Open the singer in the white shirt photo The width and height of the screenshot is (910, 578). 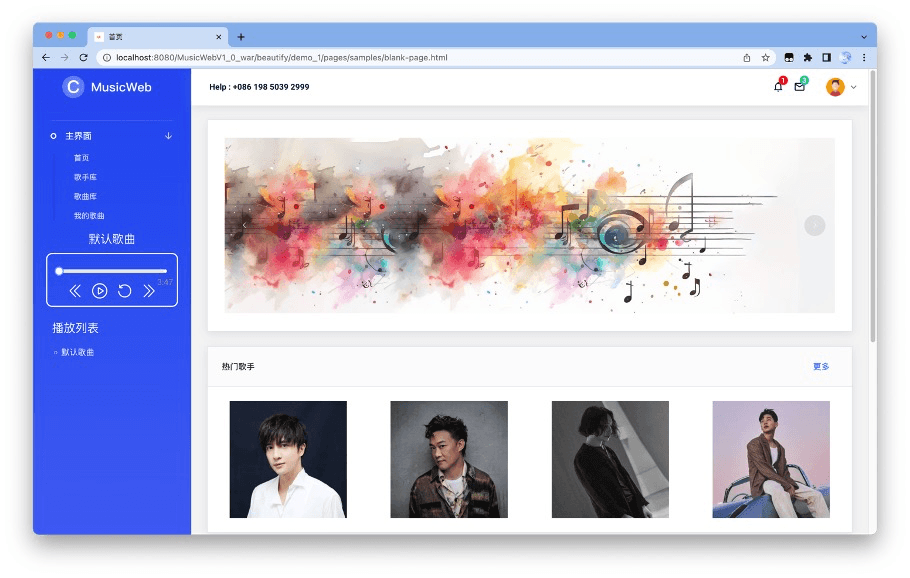pos(288,459)
